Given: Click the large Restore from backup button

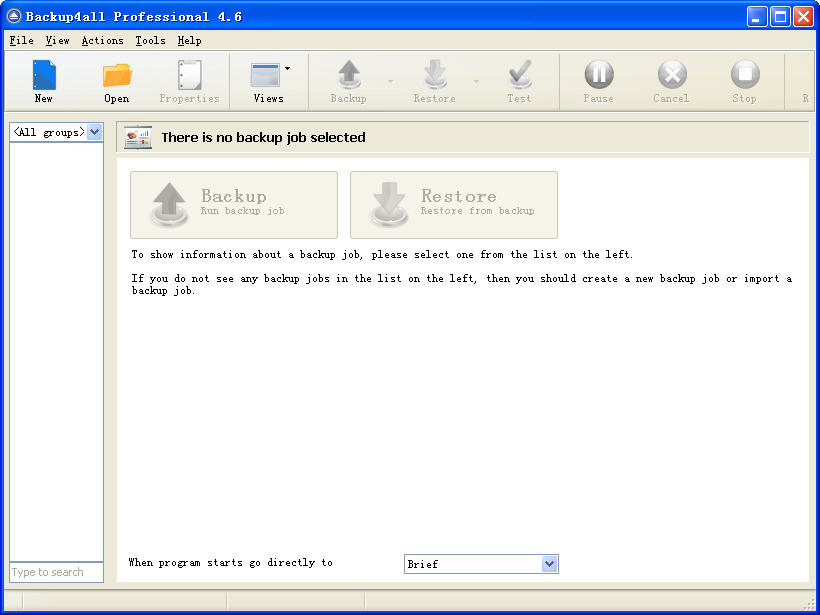Looking at the screenshot, I should [x=454, y=205].
